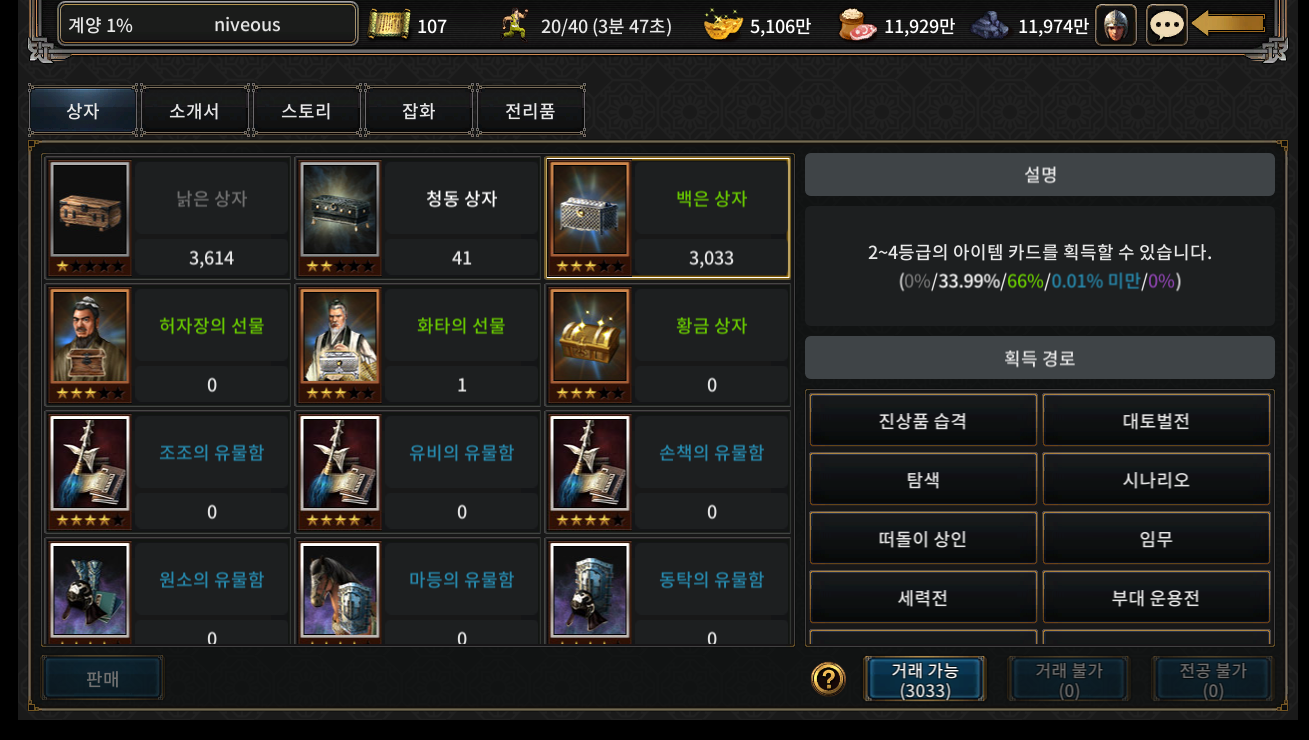Image resolution: width=1309 pixels, height=740 pixels.
Task: Switch to the 소개서 tab
Action: (x=194, y=111)
